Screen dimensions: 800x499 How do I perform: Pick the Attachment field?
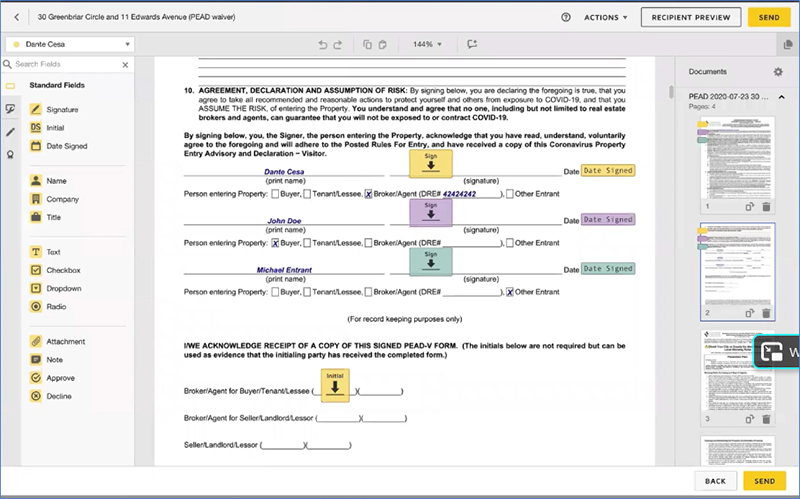58,341
